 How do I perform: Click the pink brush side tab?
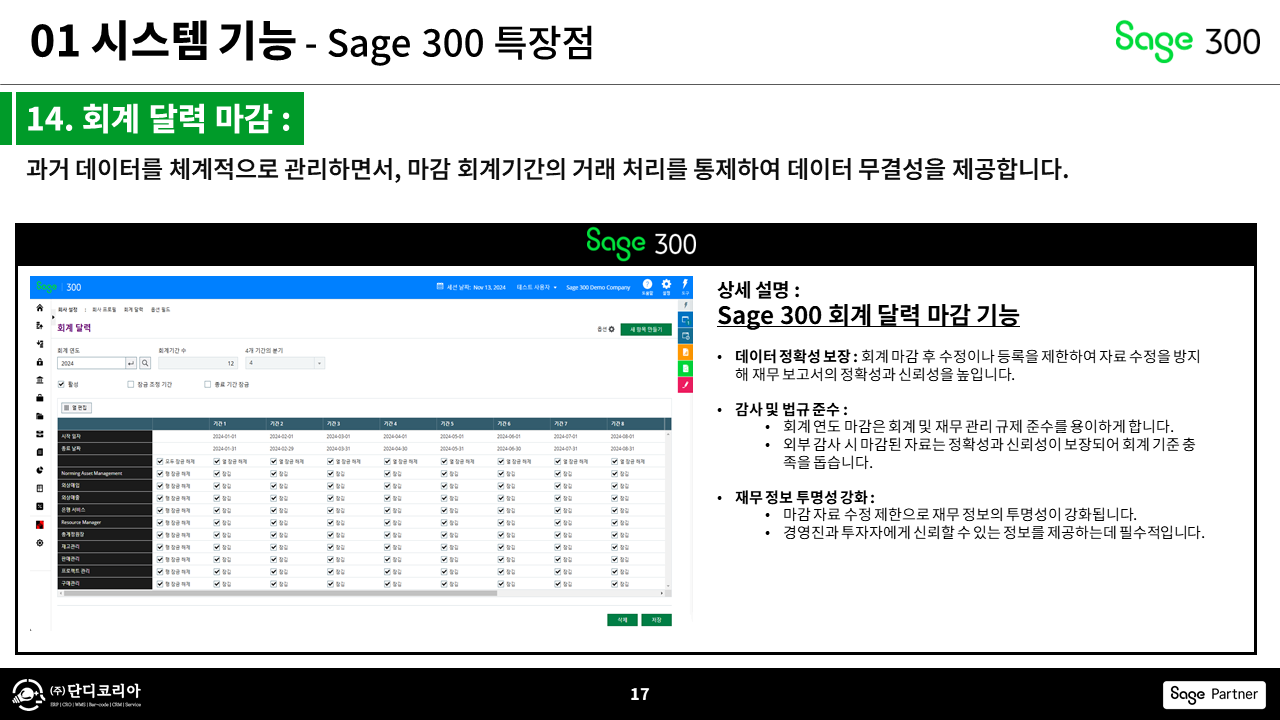[685, 384]
